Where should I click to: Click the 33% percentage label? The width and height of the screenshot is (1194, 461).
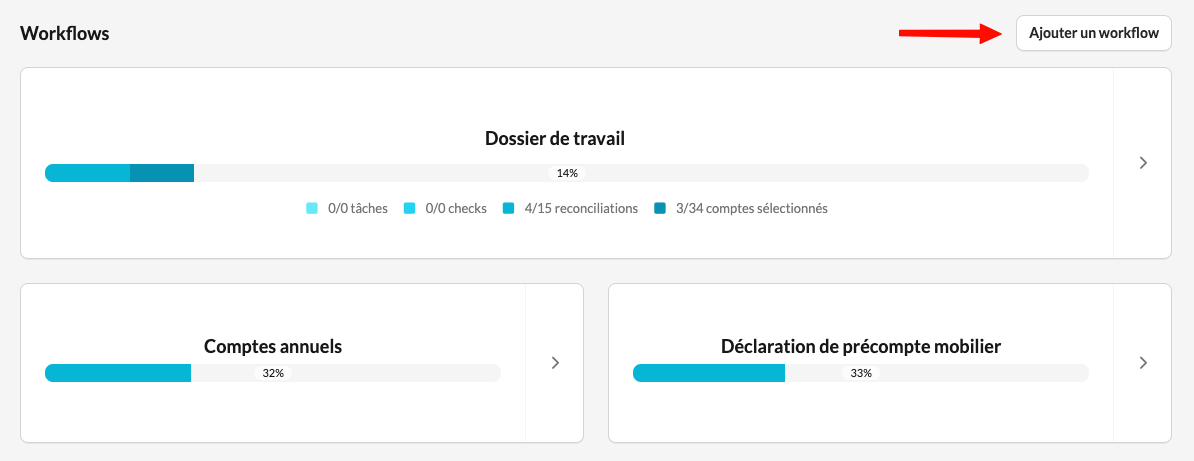pos(861,373)
